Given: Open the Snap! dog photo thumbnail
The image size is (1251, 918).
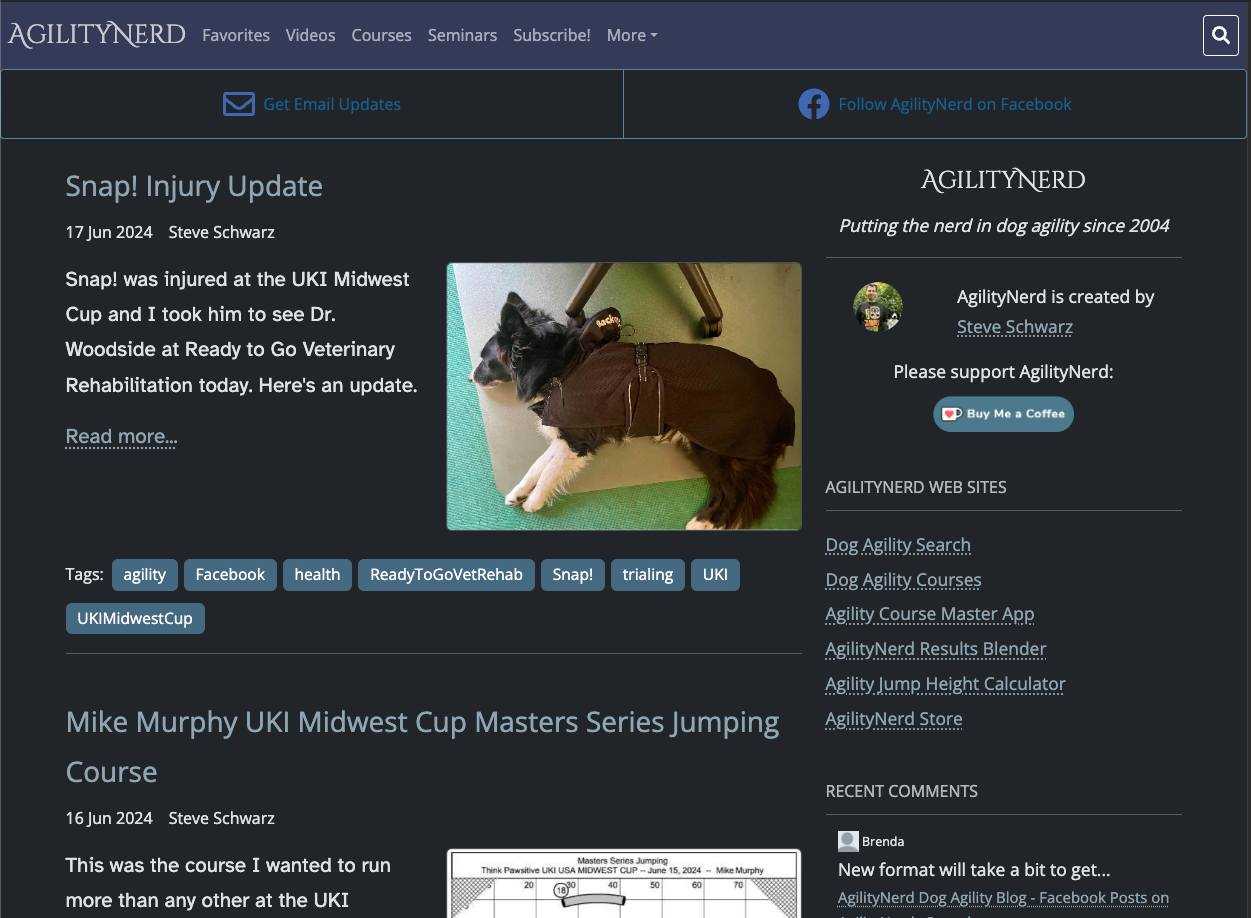Looking at the screenshot, I should coord(623,396).
